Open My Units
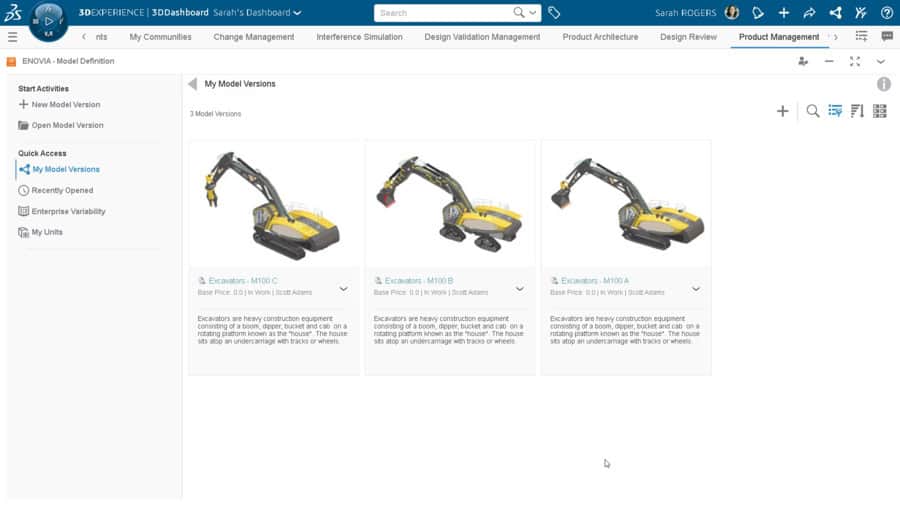 pyautogui.click(x=40, y=232)
